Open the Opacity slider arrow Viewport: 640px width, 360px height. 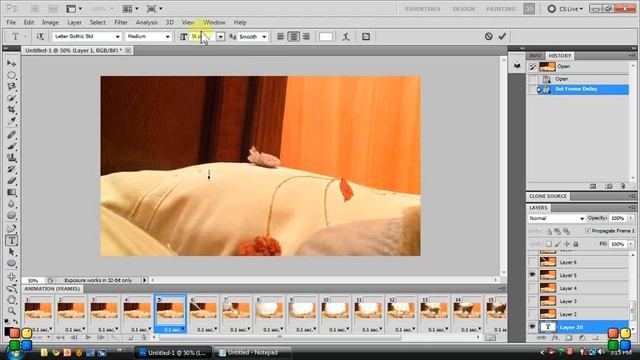point(631,219)
